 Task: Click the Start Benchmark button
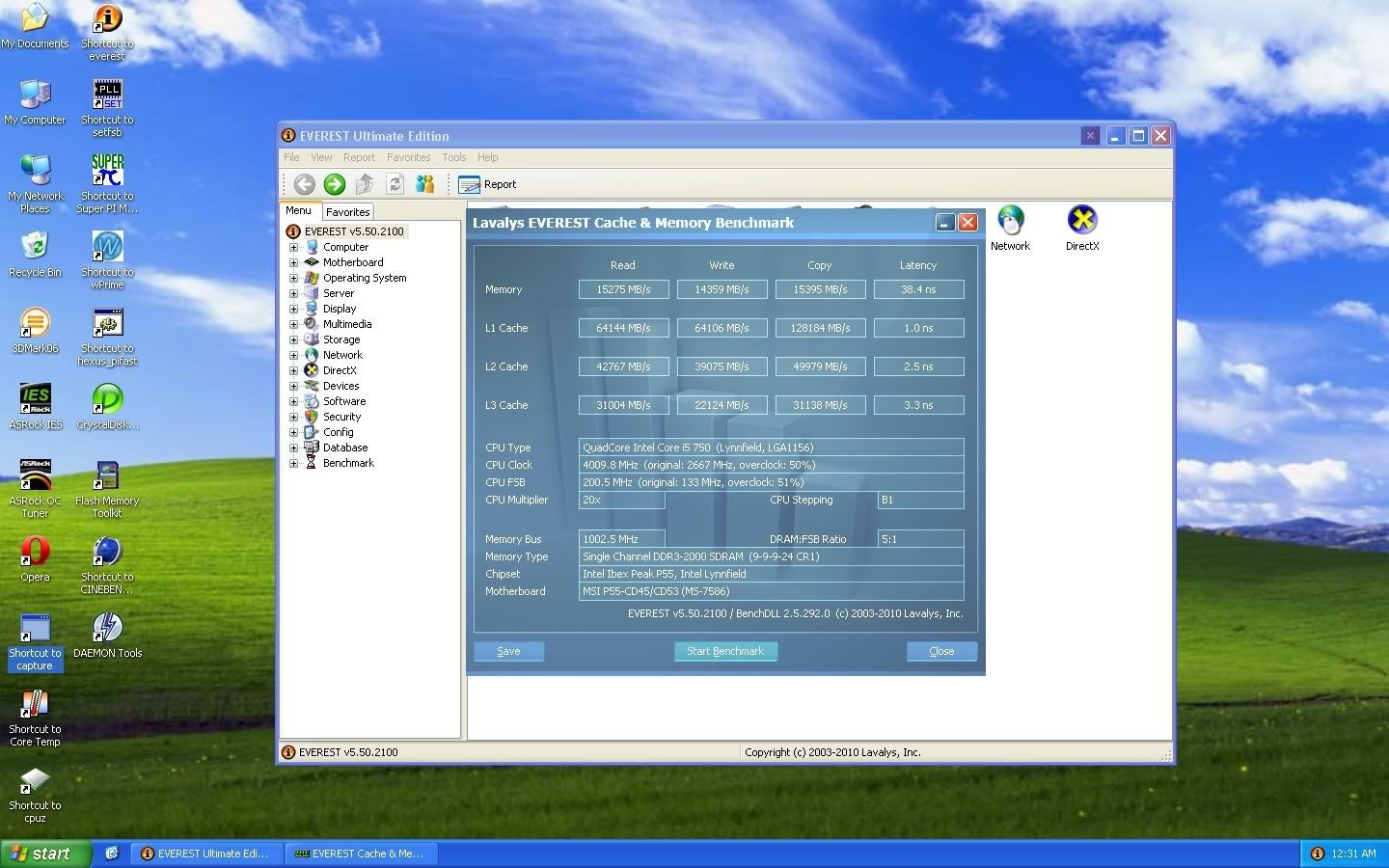click(x=725, y=651)
